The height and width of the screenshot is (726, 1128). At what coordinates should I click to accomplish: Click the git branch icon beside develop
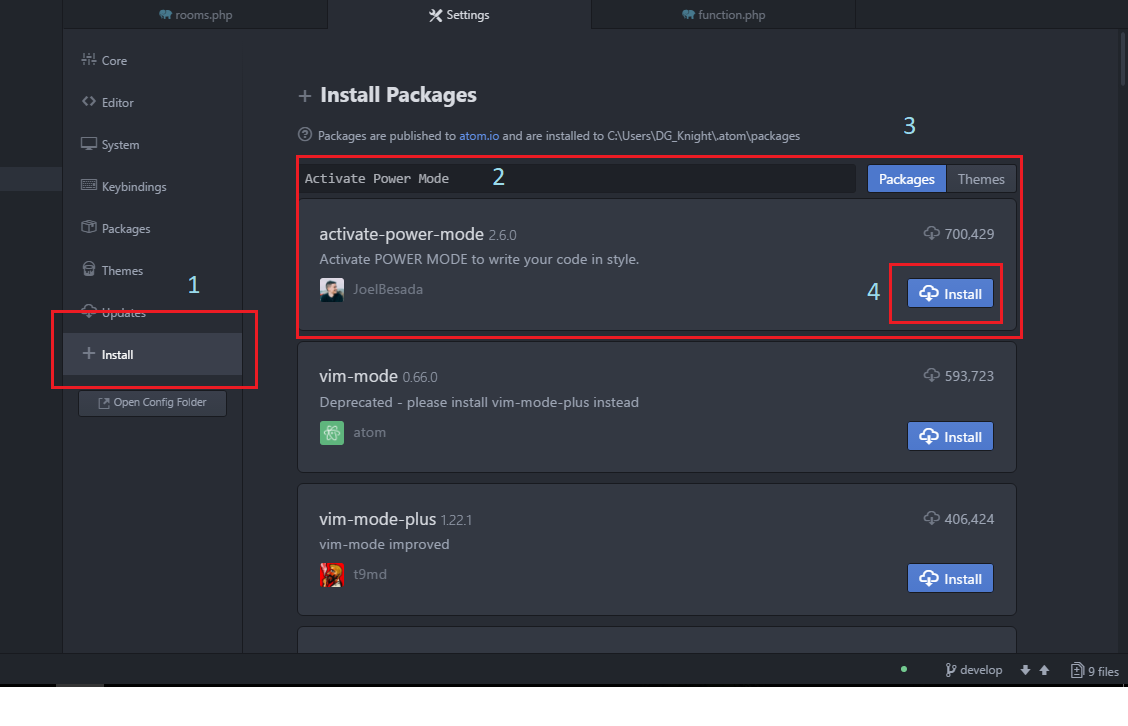coord(948,669)
